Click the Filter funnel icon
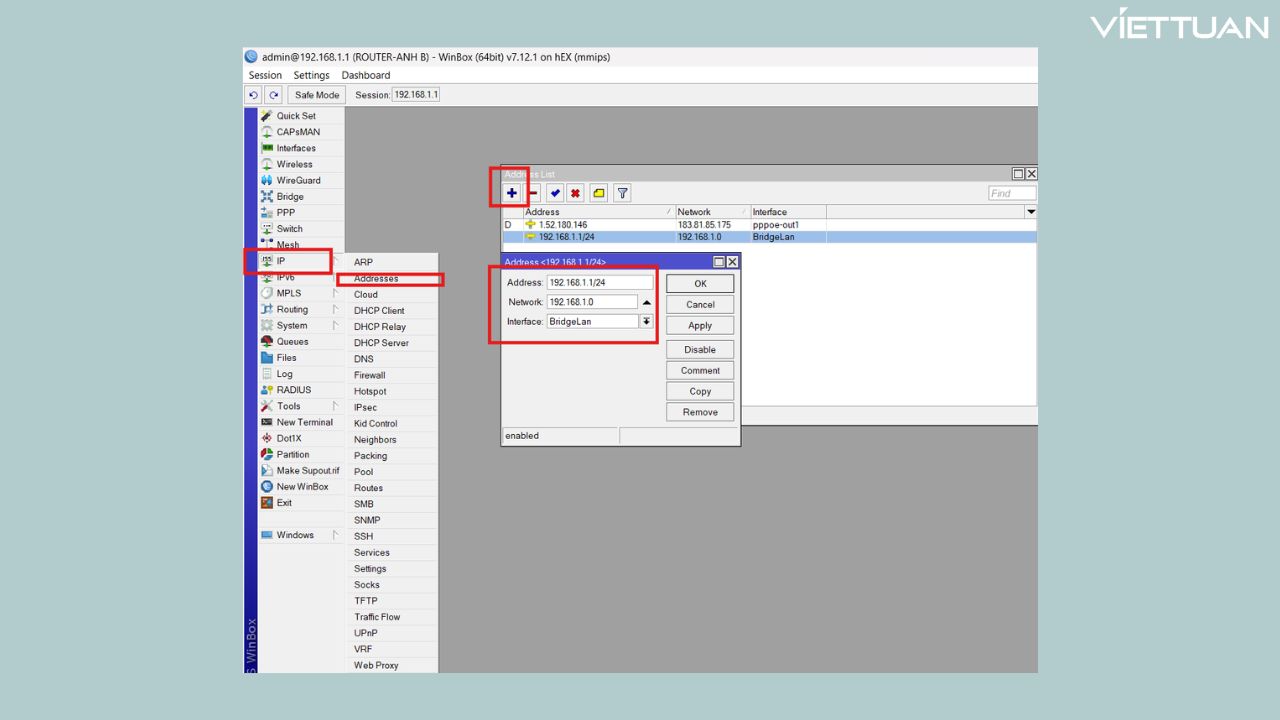Image resolution: width=1280 pixels, height=720 pixels. pos(622,193)
